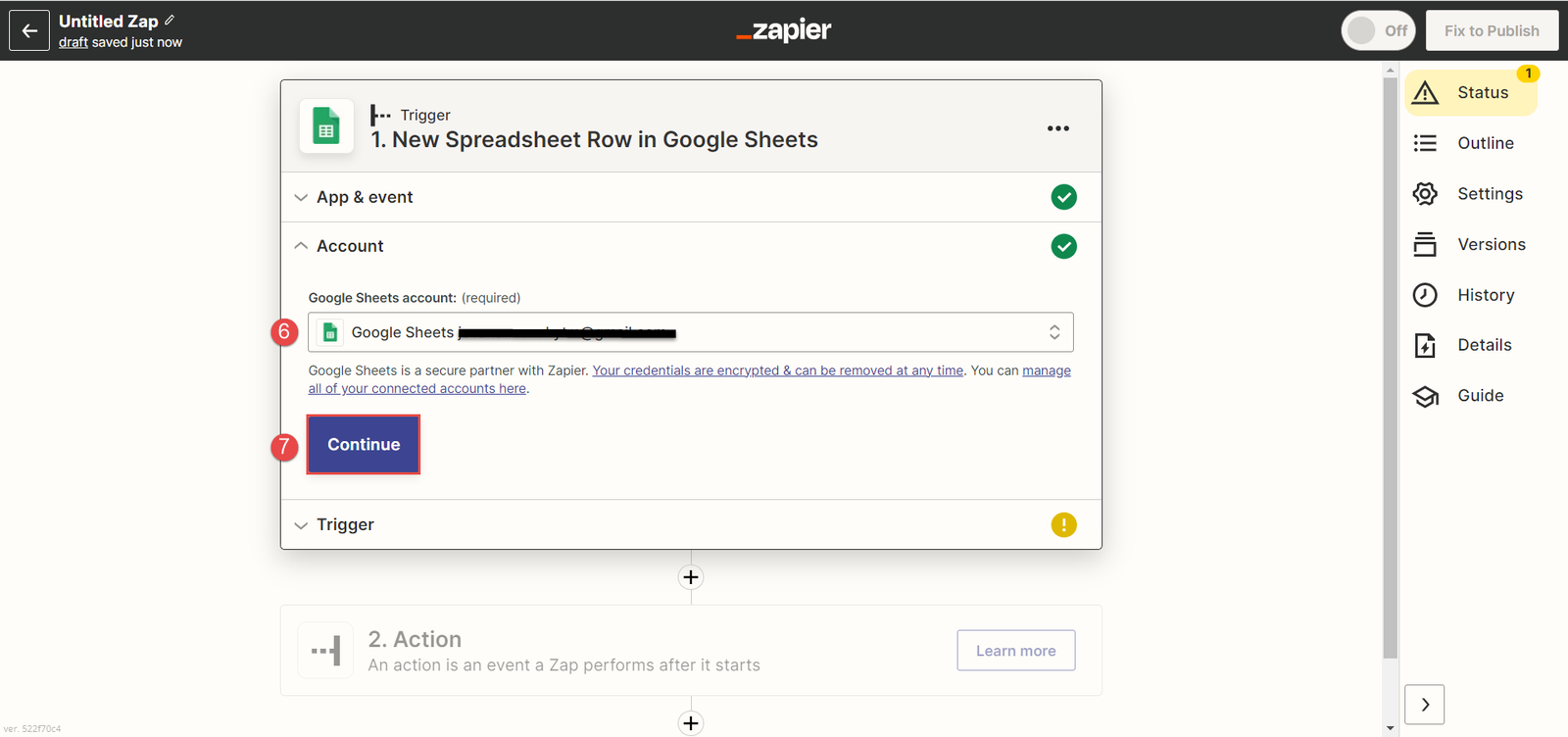
Task: Open the three-dot menu on the trigger step
Action: point(1057,128)
